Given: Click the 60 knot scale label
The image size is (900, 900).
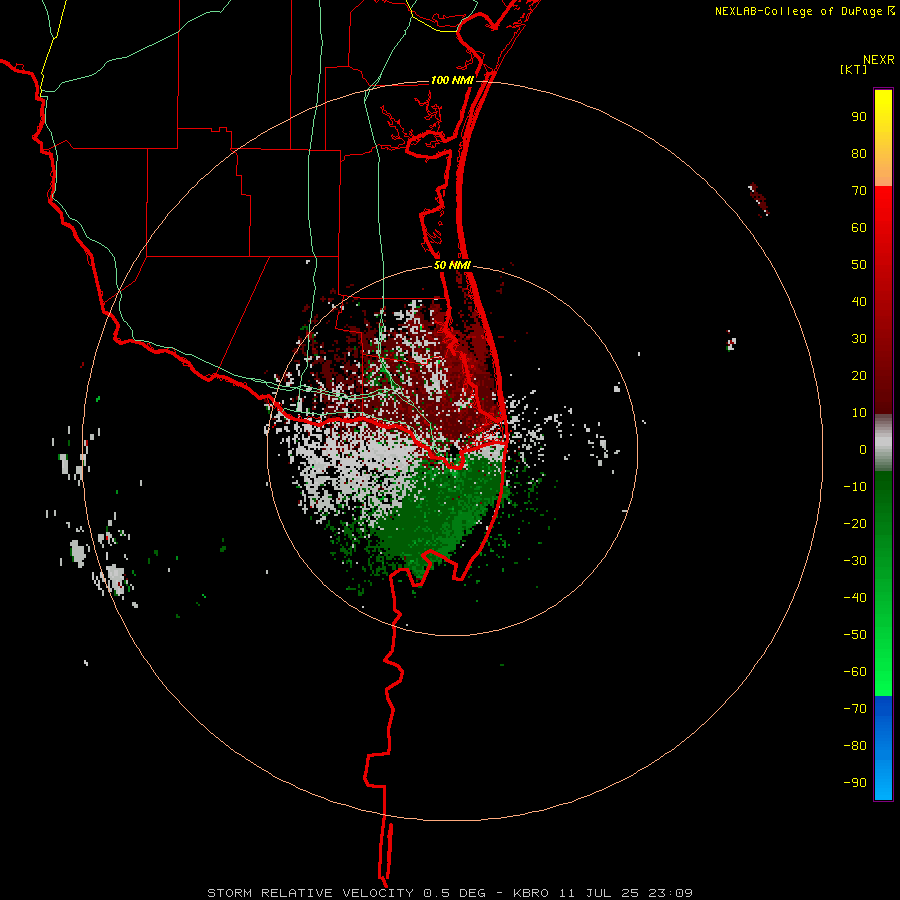Looking at the screenshot, I should 859,228.
